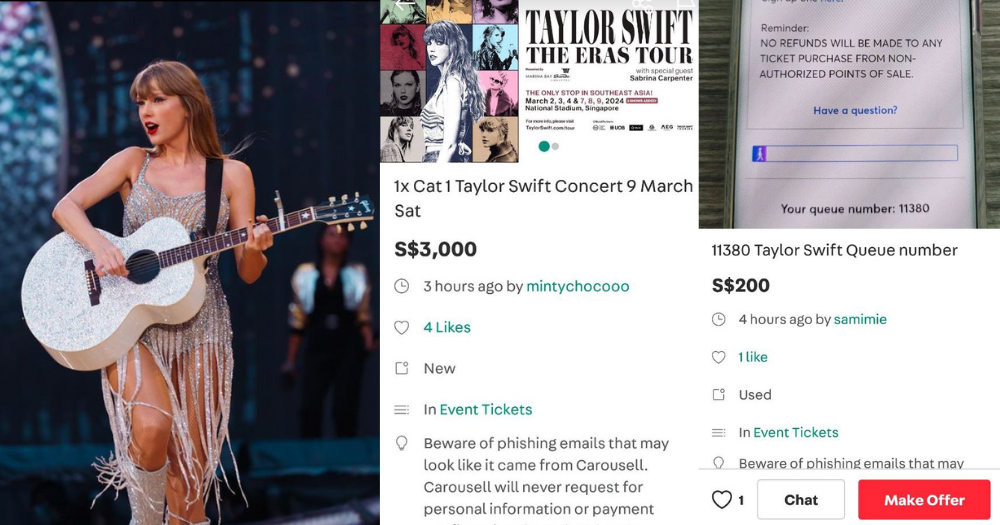Toggle the like heart next to Chat
Viewport: 1000px width, 525px height.
pyautogui.click(x=721, y=500)
